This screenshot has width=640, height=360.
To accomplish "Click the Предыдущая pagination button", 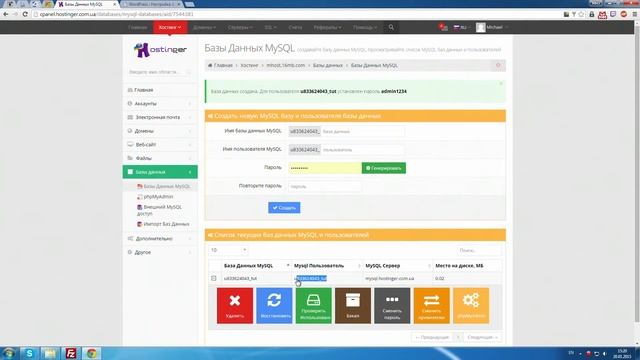I will pos(432,337).
